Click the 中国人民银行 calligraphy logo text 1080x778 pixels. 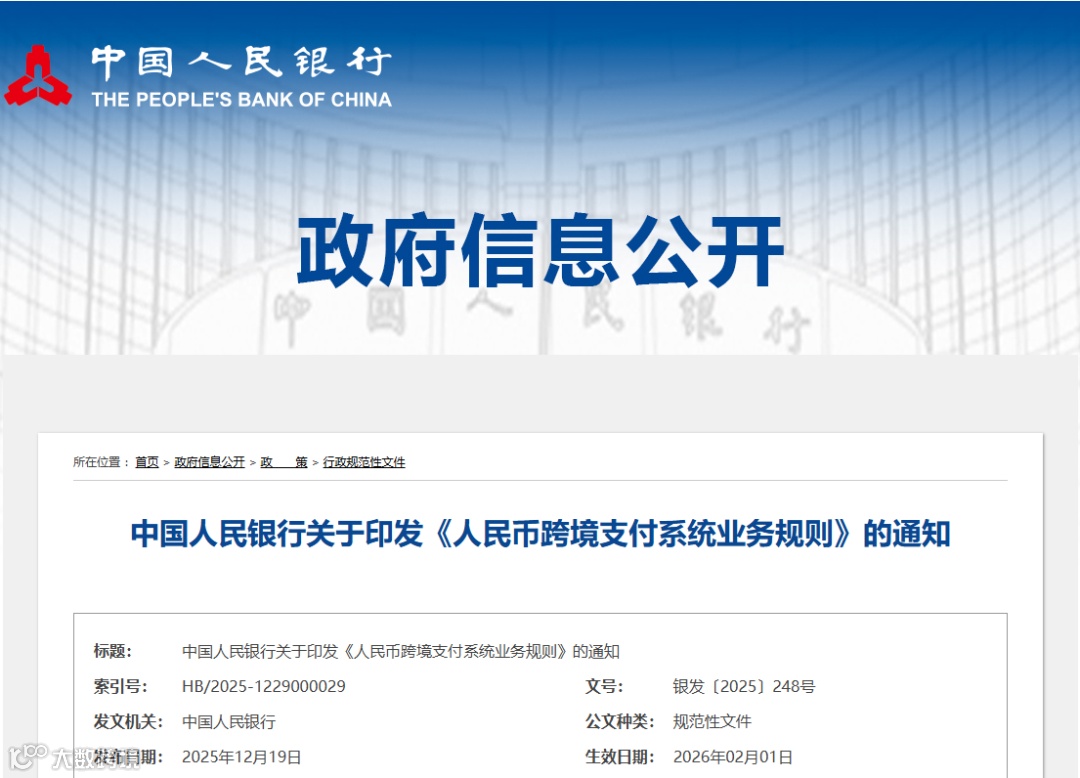tap(241, 63)
